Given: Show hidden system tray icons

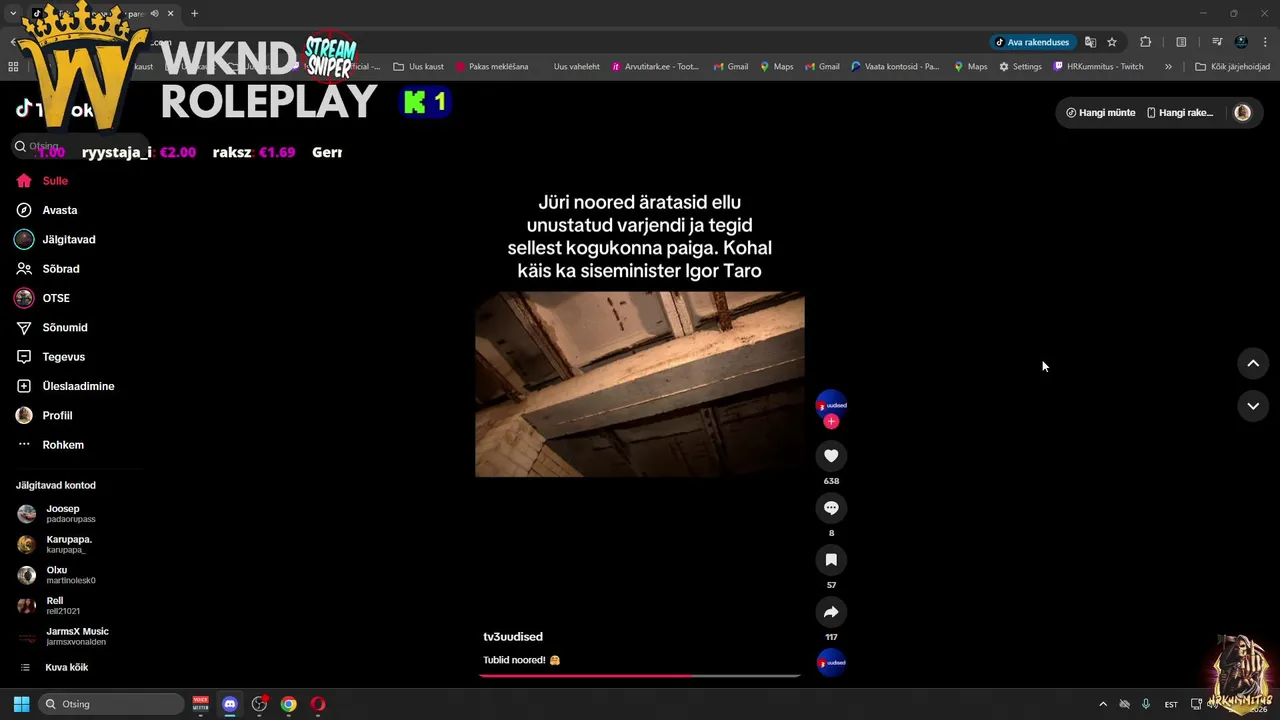Looking at the screenshot, I should coord(1103,704).
